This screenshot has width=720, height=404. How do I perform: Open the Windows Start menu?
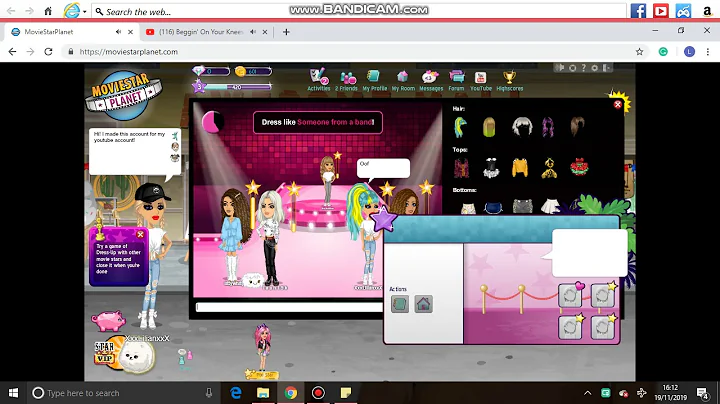(13, 393)
